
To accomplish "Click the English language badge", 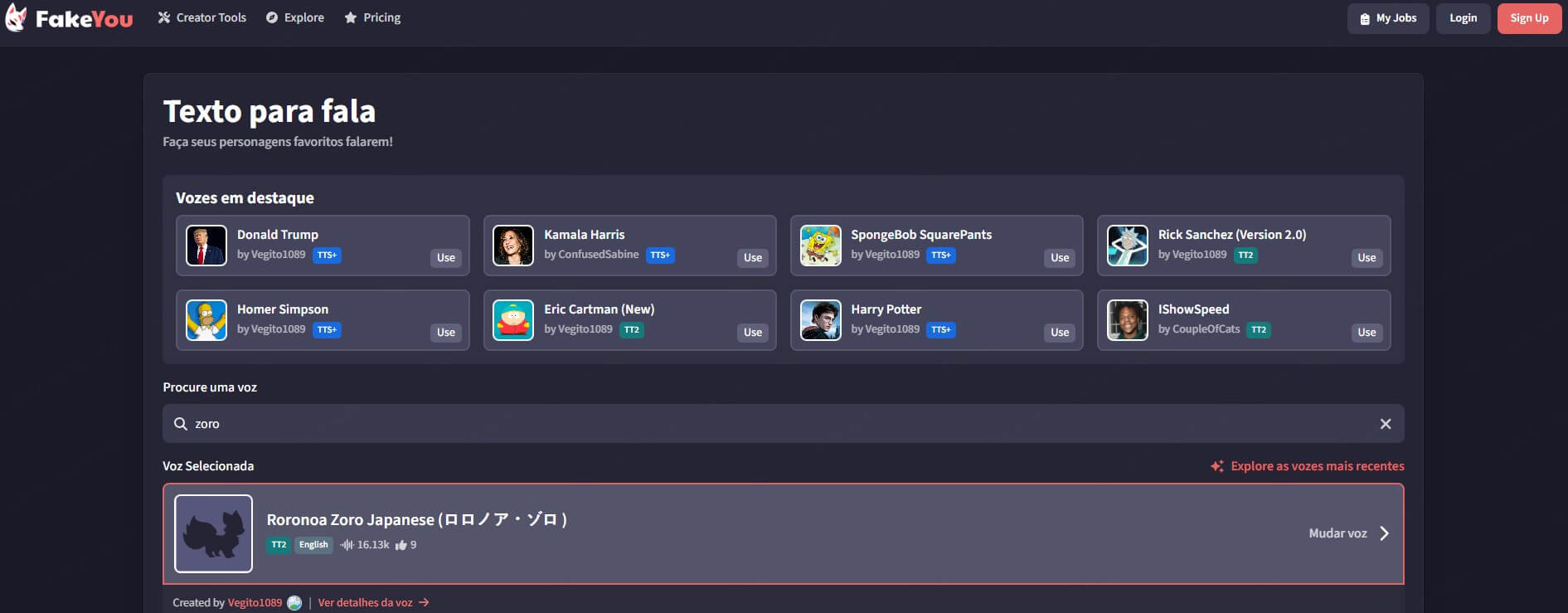I will 313,545.
